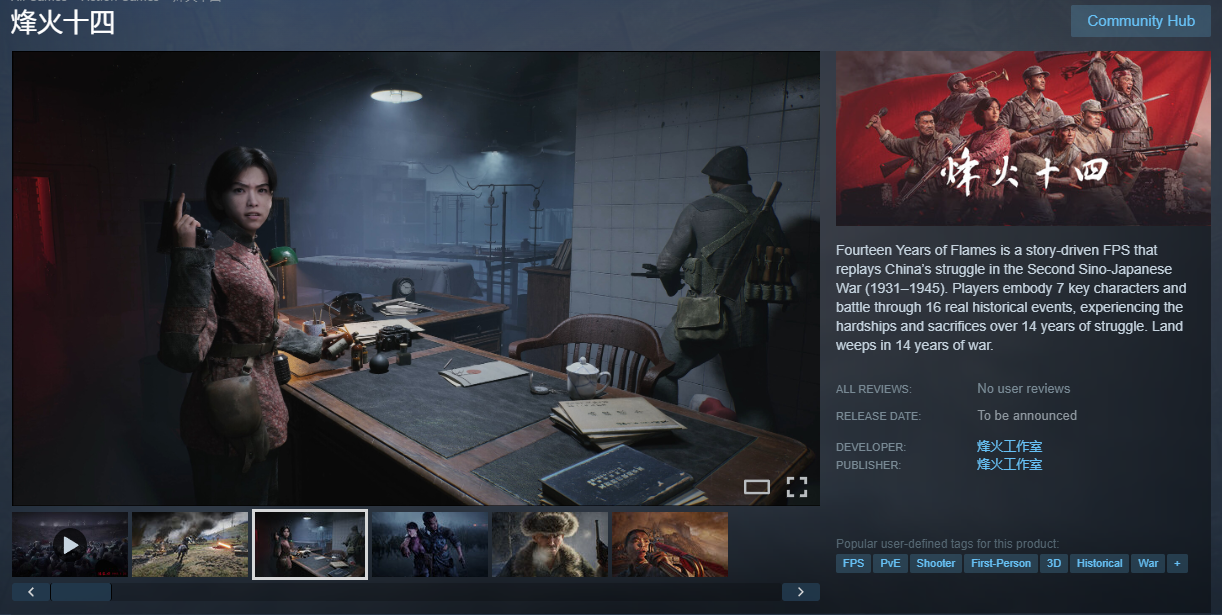Click the 'No user reviews' text
The height and width of the screenshot is (615, 1222).
coord(1023,389)
